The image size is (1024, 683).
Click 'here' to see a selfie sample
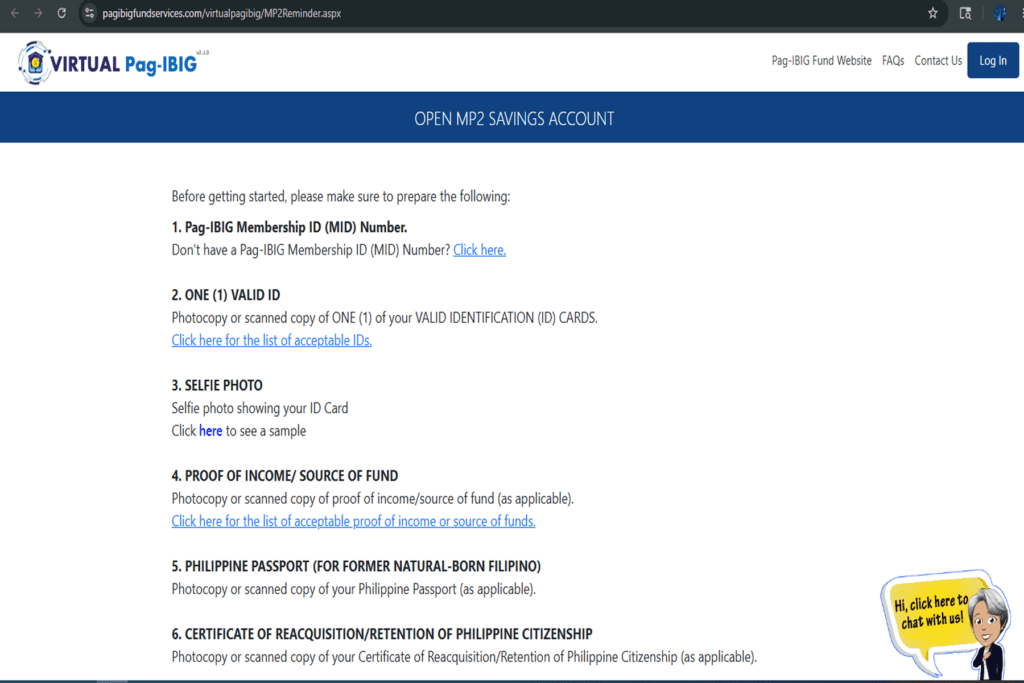(x=210, y=431)
